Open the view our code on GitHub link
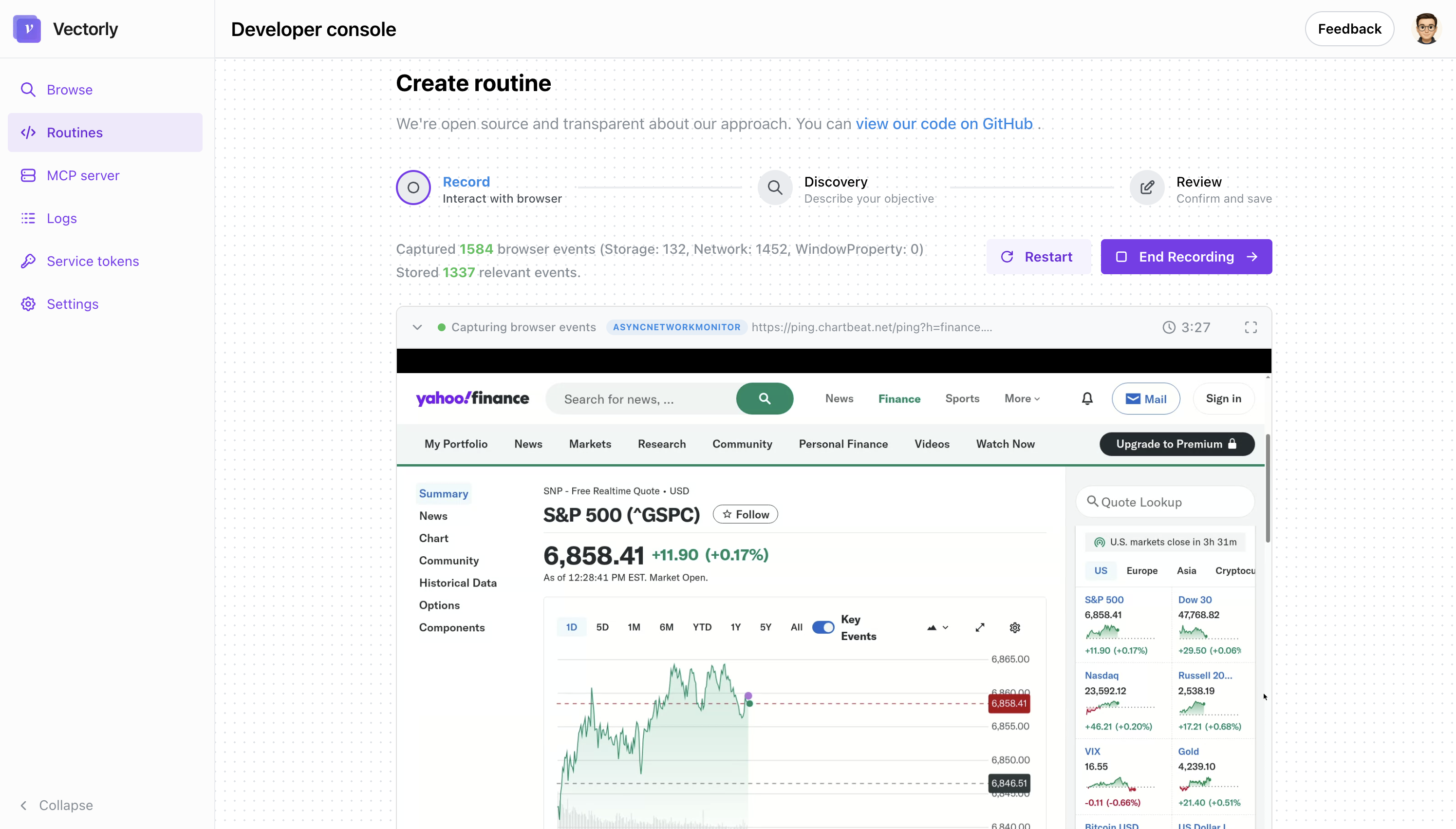Screen dimensions: 1456x829 pyautogui.click(x=944, y=124)
